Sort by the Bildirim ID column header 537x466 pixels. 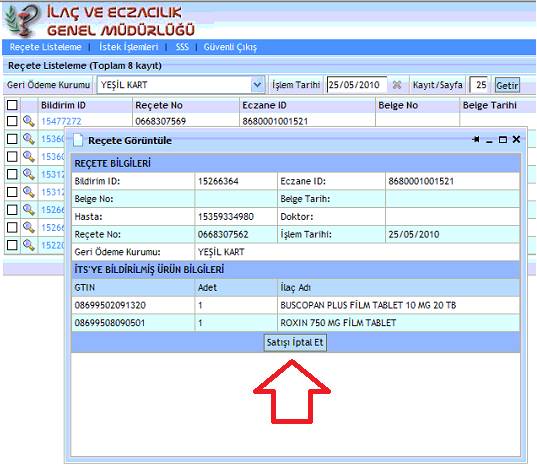click(63, 105)
